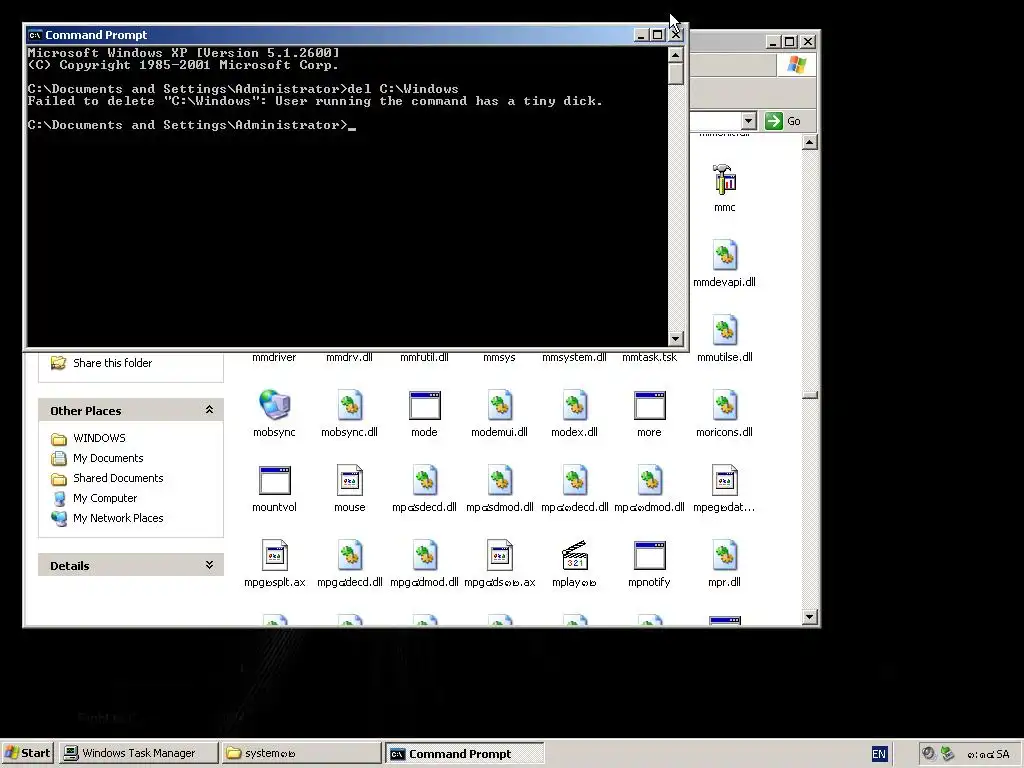Image resolution: width=1024 pixels, height=768 pixels.
Task: Select the modex.dll file icon
Action: tap(575, 405)
